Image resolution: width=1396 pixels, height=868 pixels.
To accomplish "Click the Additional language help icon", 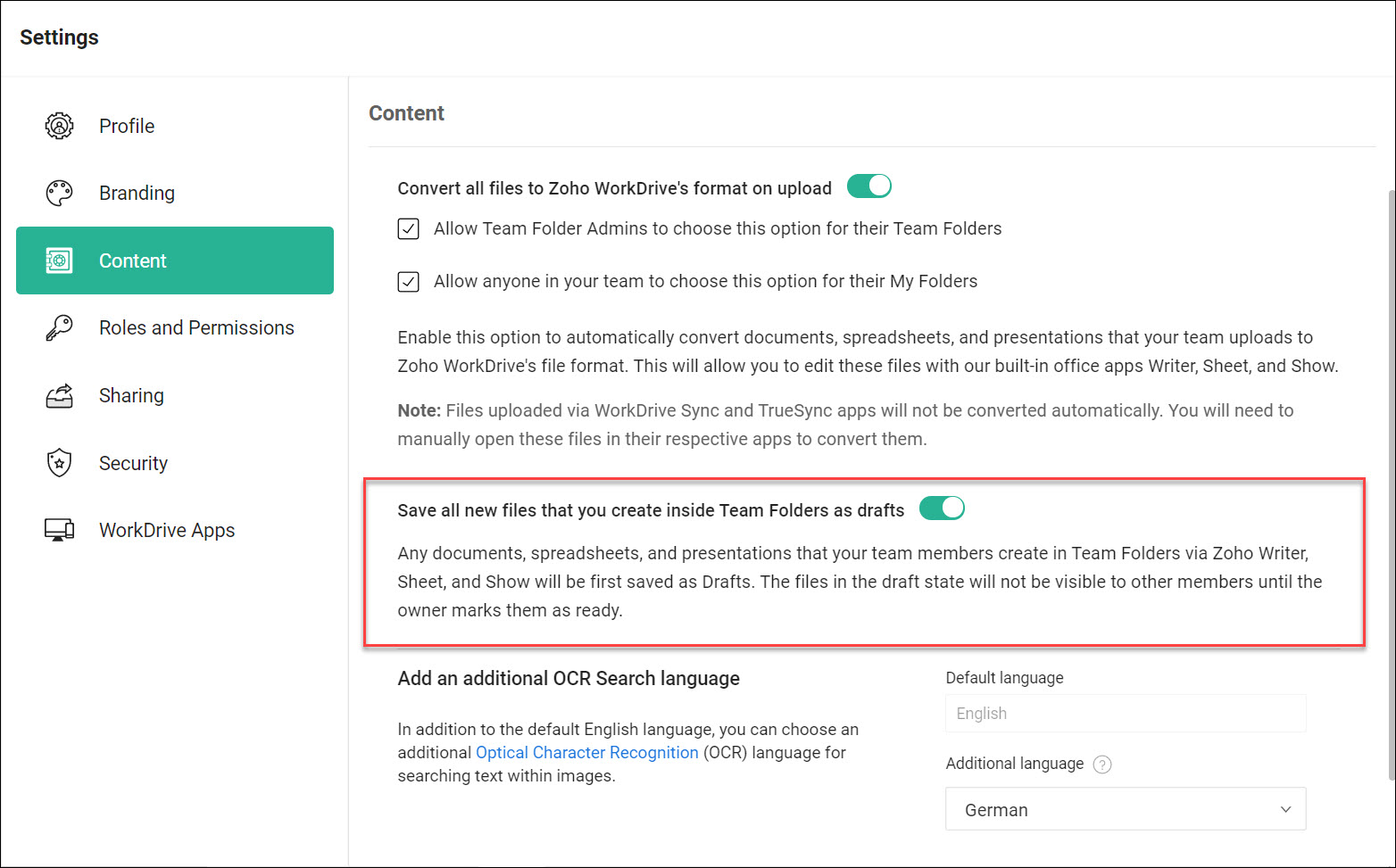I will click(1102, 765).
